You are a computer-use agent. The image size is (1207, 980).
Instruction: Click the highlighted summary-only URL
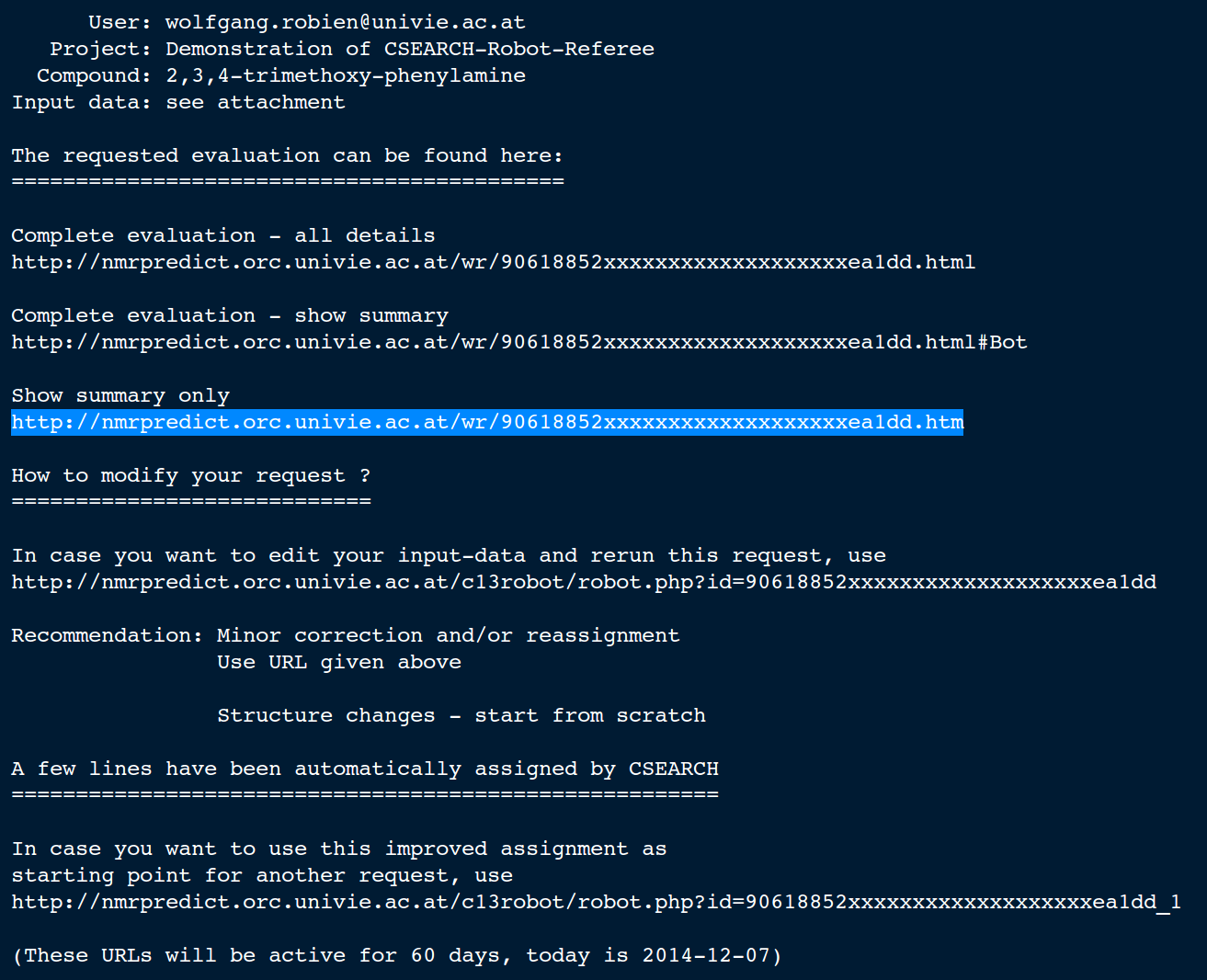(487, 422)
